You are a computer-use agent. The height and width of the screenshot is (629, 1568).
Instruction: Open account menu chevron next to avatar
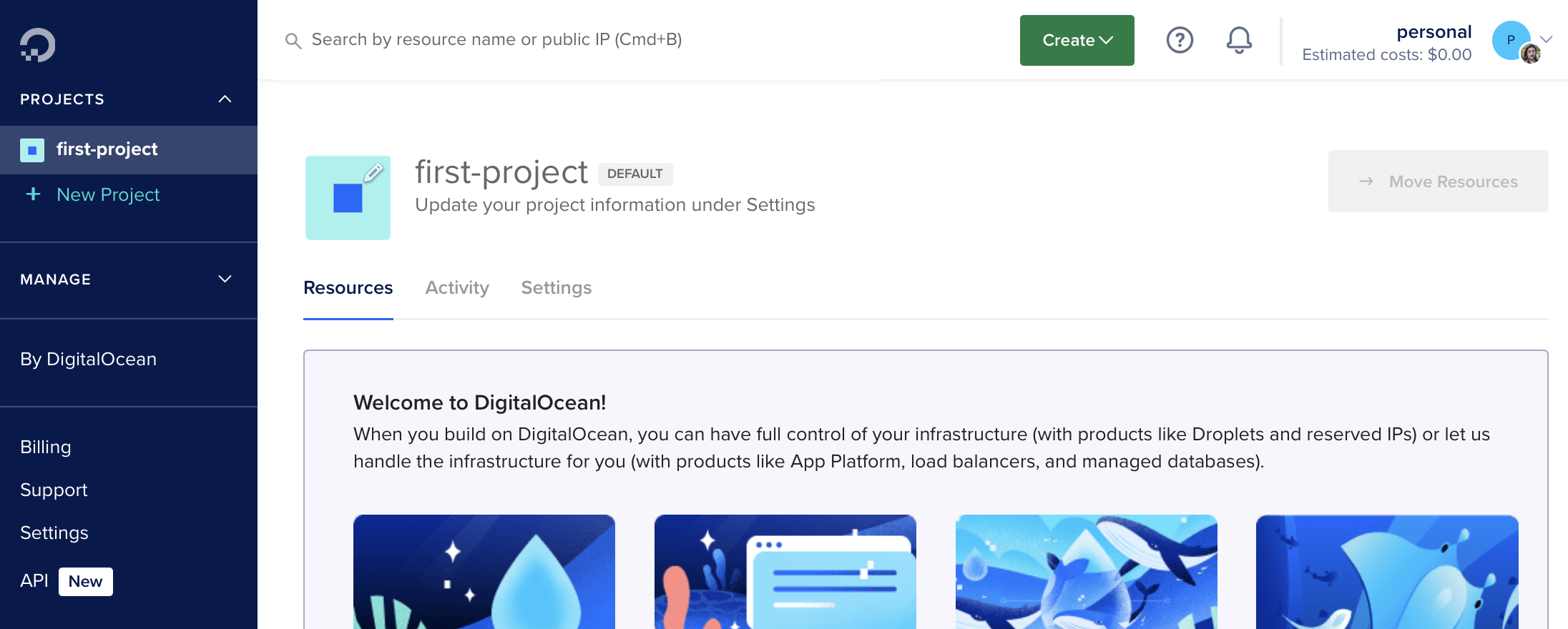[1547, 39]
